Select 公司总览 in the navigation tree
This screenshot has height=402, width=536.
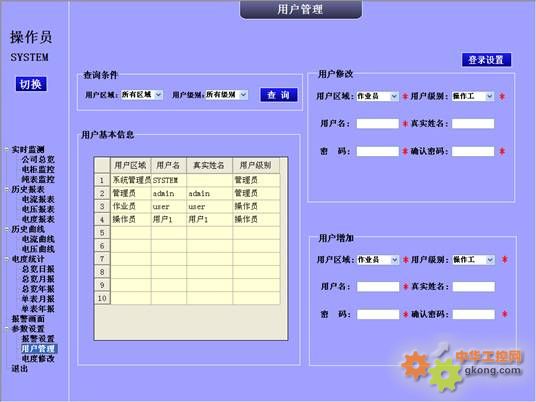point(38,159)
